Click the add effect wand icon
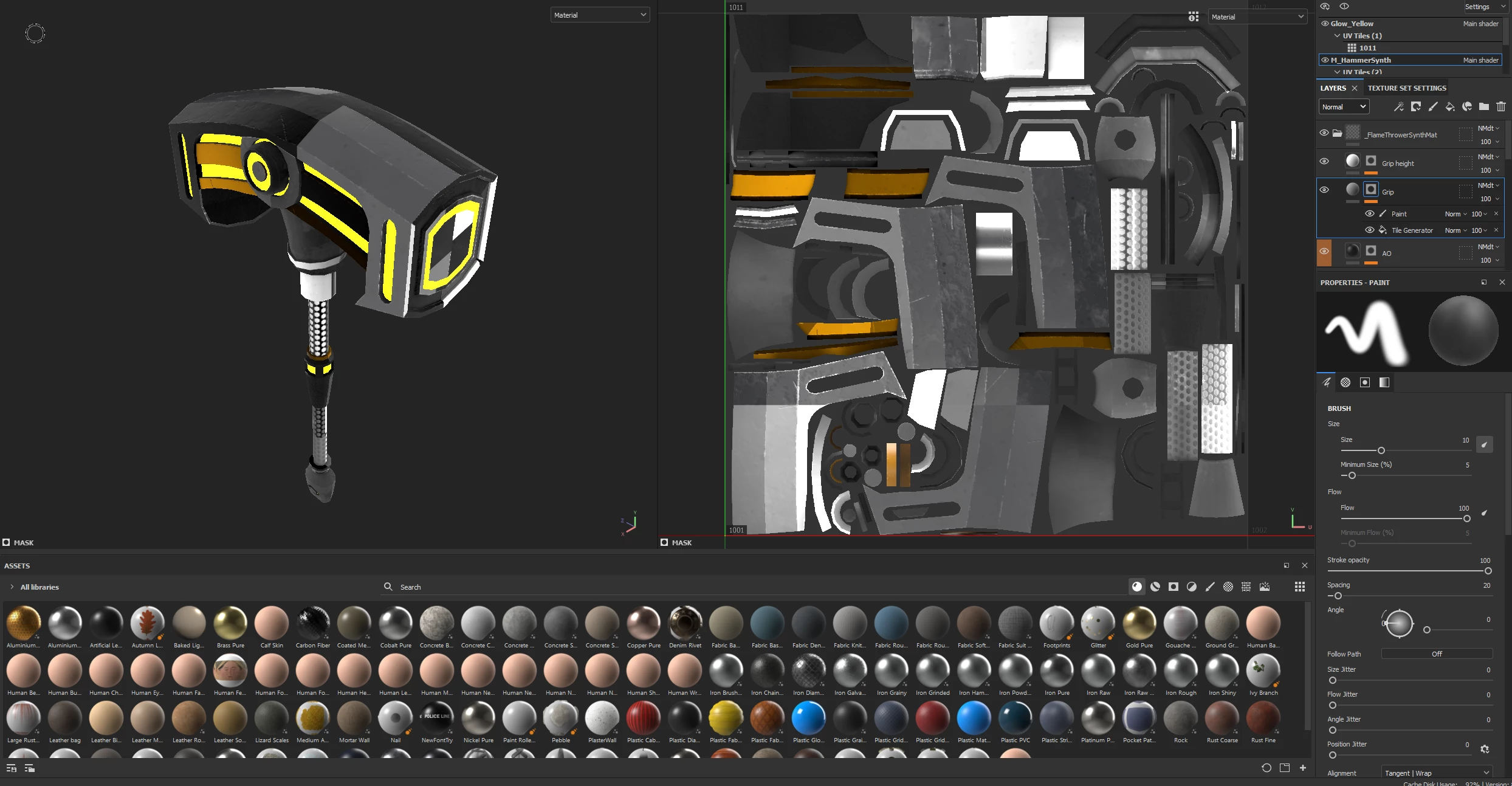 pyautogui.click(x=1398, y=107)
